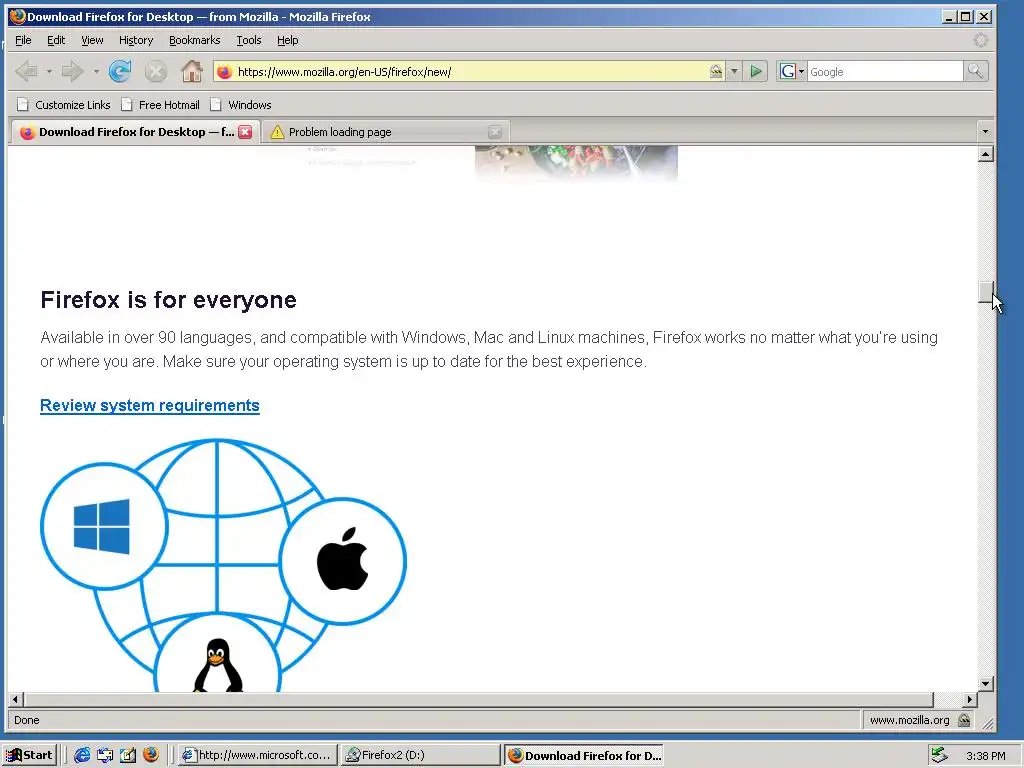Click the Firefox site icon in address bar
The height and width of the screenshot is (768, 1024).
pyautogui.click(x=224, y=72)
